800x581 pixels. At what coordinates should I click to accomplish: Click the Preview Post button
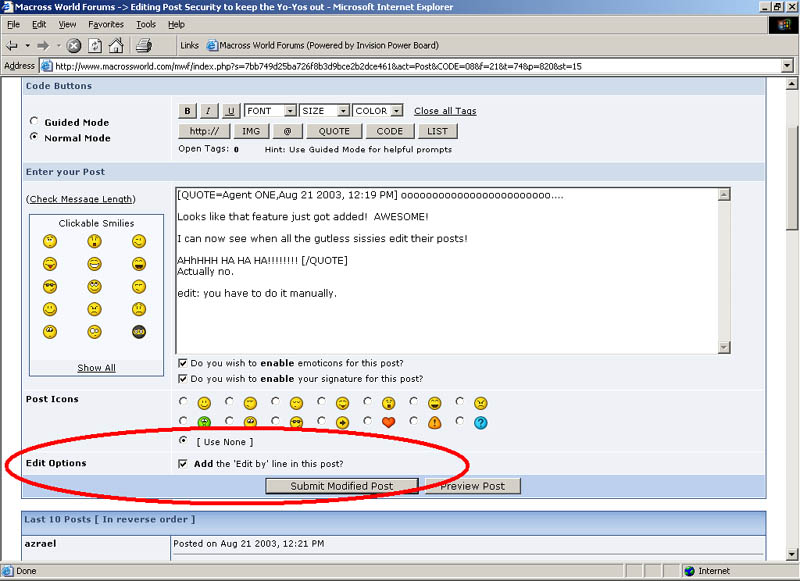pyautogui.click(x=472, y=486)
